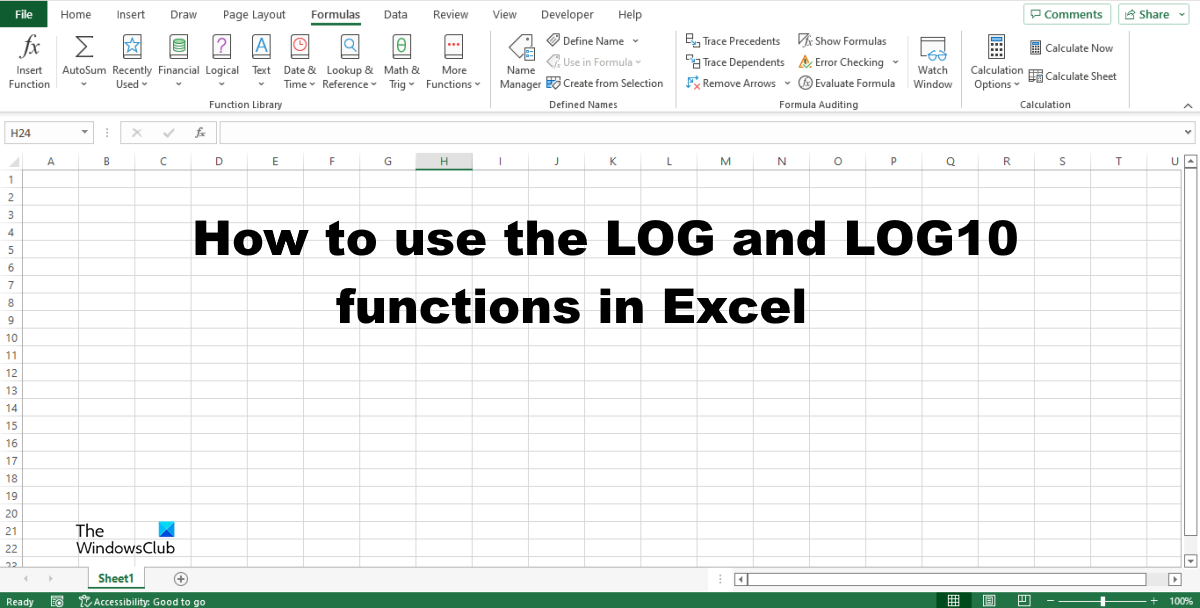Click Trace Dependents

736,61
